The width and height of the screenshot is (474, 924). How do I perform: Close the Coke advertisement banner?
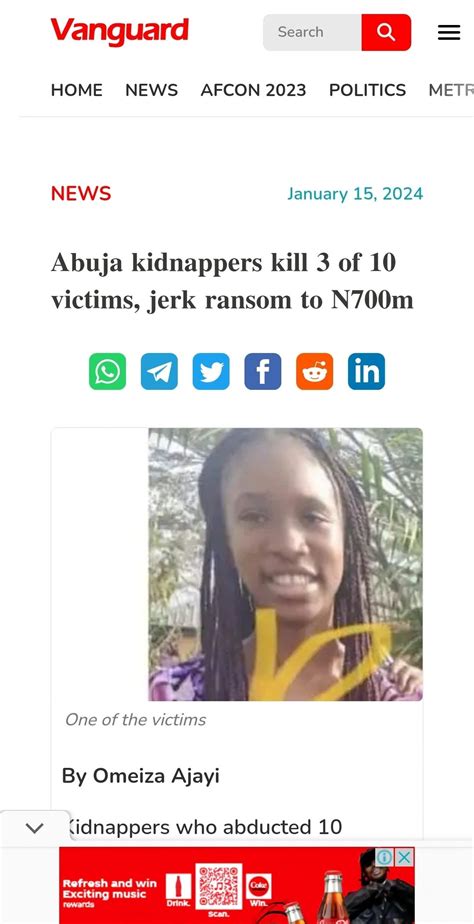point(404,857)
